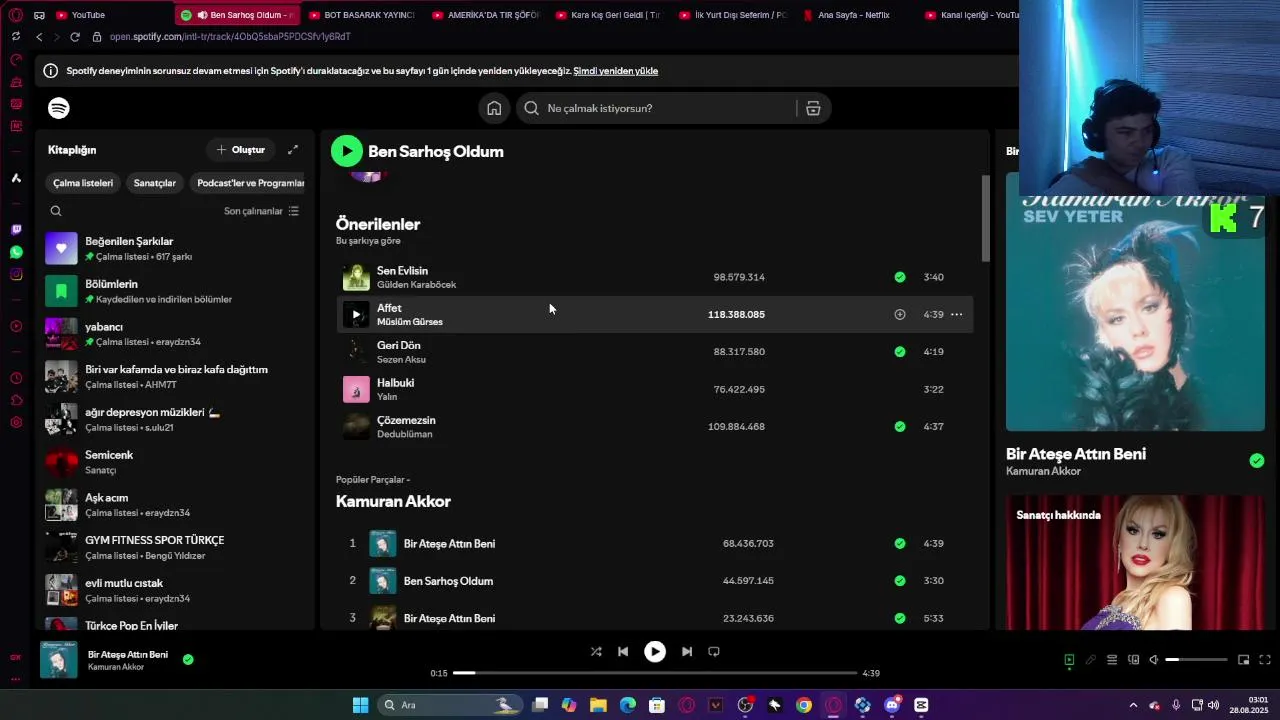1280x720 pixels.
Task: Open the lyrics microphone icon
Action: click(x=1091, y=660)
